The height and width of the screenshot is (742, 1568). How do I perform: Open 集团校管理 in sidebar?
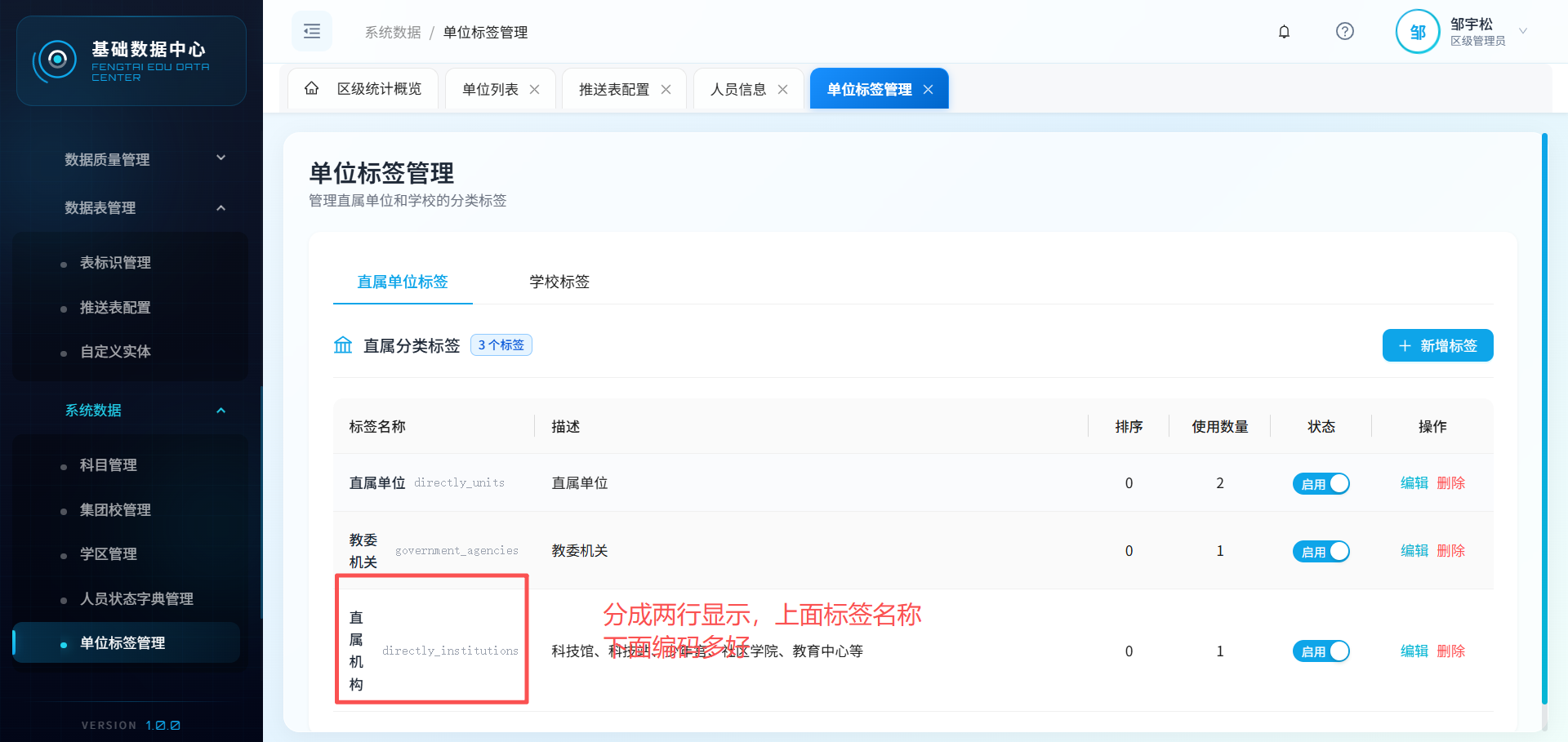pyautogui.click(x=115, y=510)
